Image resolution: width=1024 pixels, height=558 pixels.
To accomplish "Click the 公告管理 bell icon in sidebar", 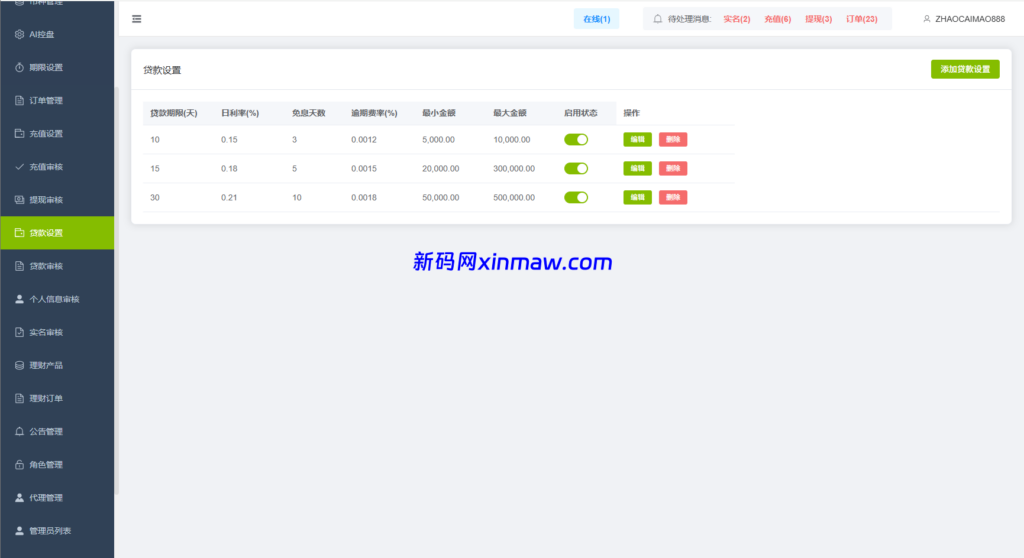I will [x=19, y=431].
